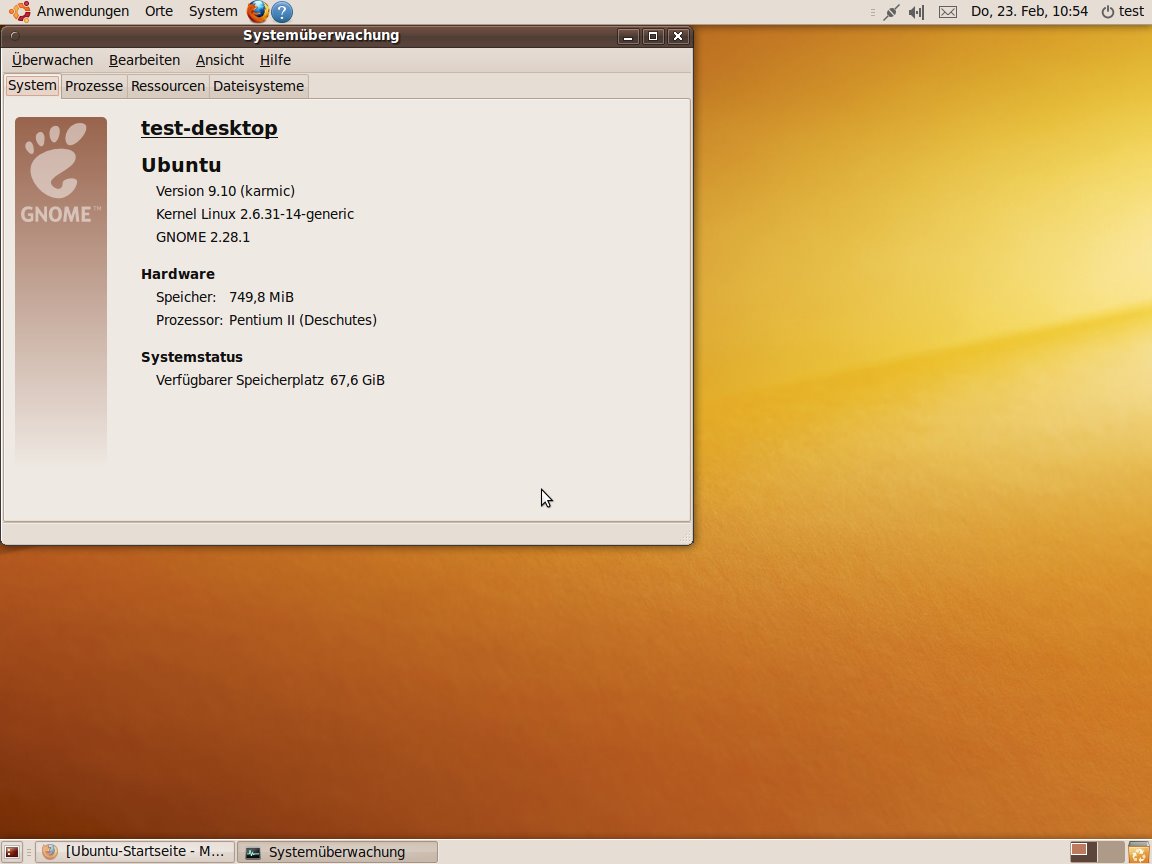This screenshot has width=1152, height=864.
Task: Open the System panel menu
Action: (213, 11)
